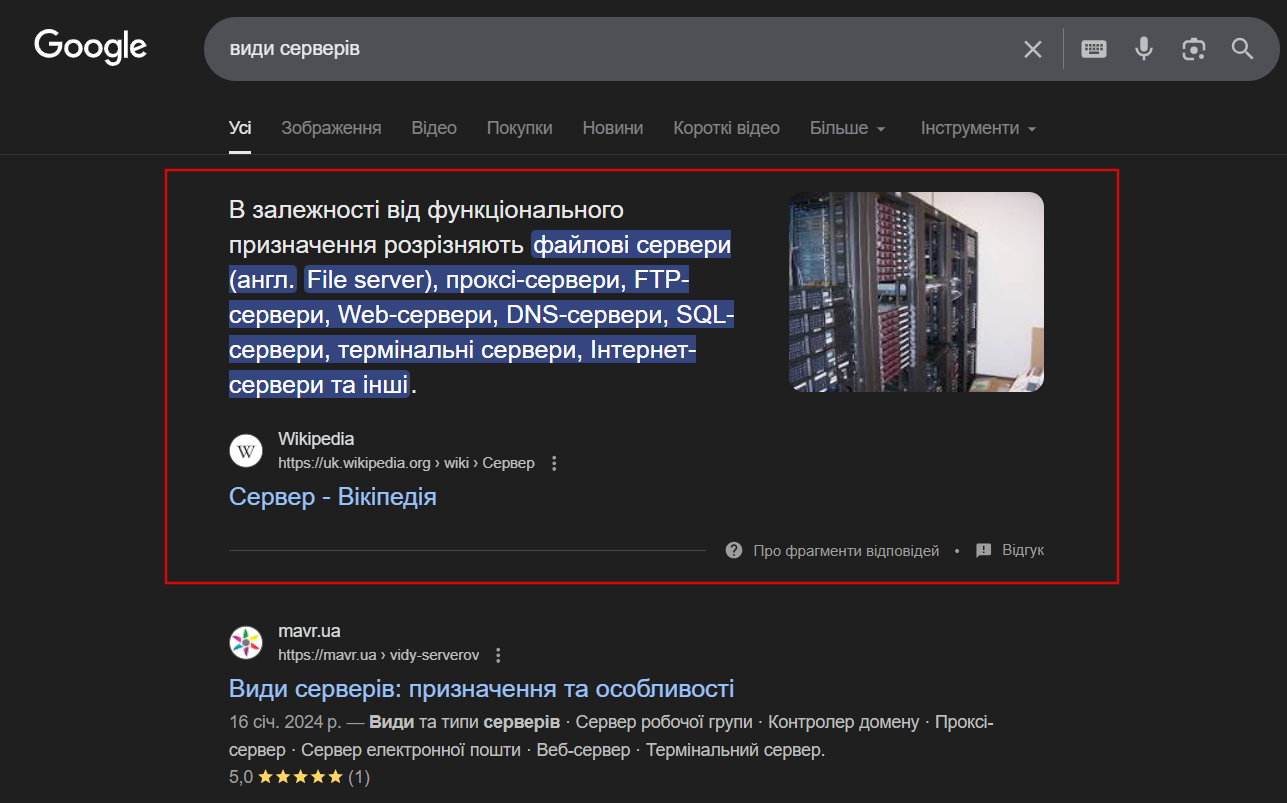1287x803 pixels.
Task: Open Види серверів: призначення та особливості
Action: 480,688
